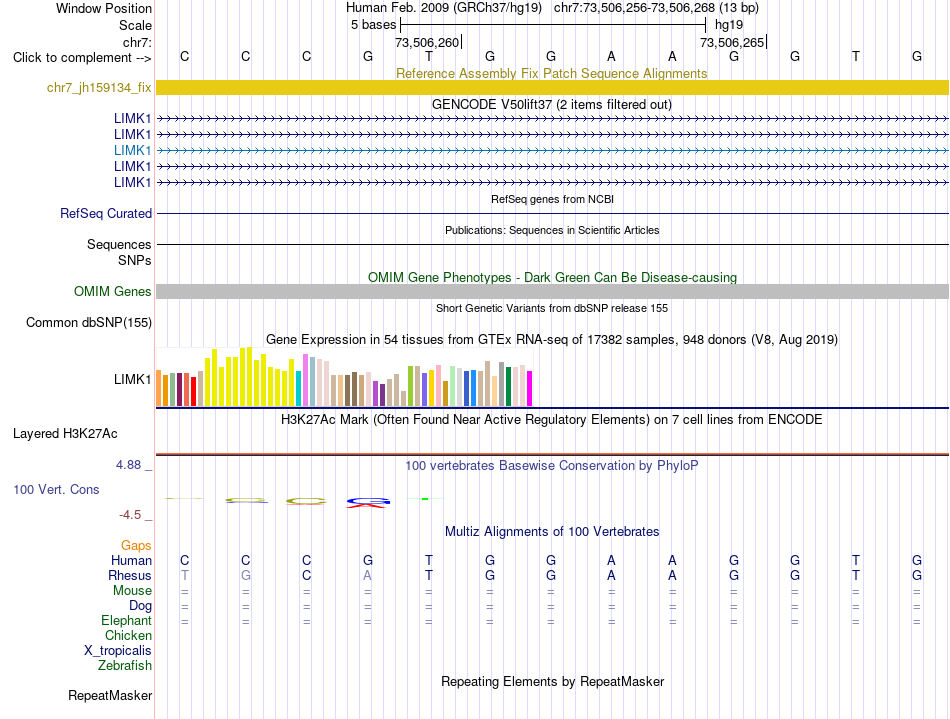
Task: Select the gray OMIM Genes bar
Action: click(552, 291)
